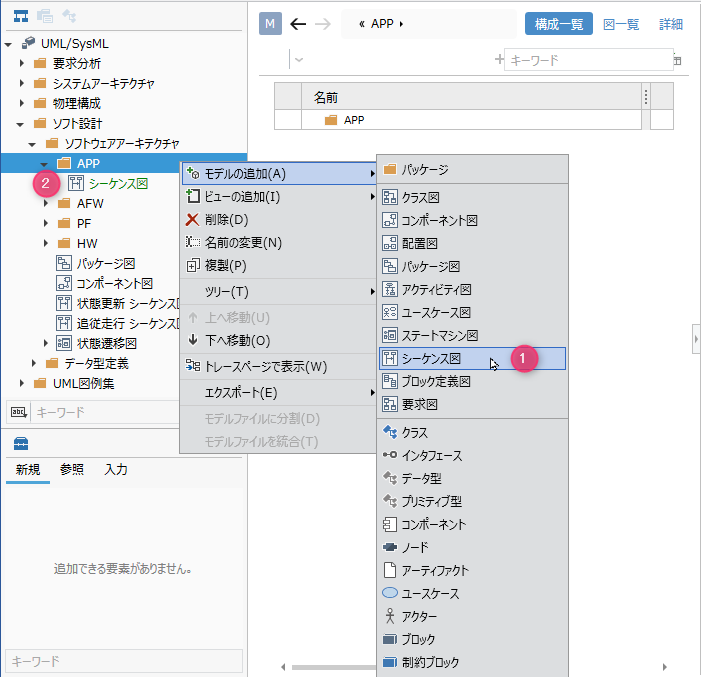Screen dimensions: 701x677
Task: Open the 詳細 view
Action: [x=671, y=24]
